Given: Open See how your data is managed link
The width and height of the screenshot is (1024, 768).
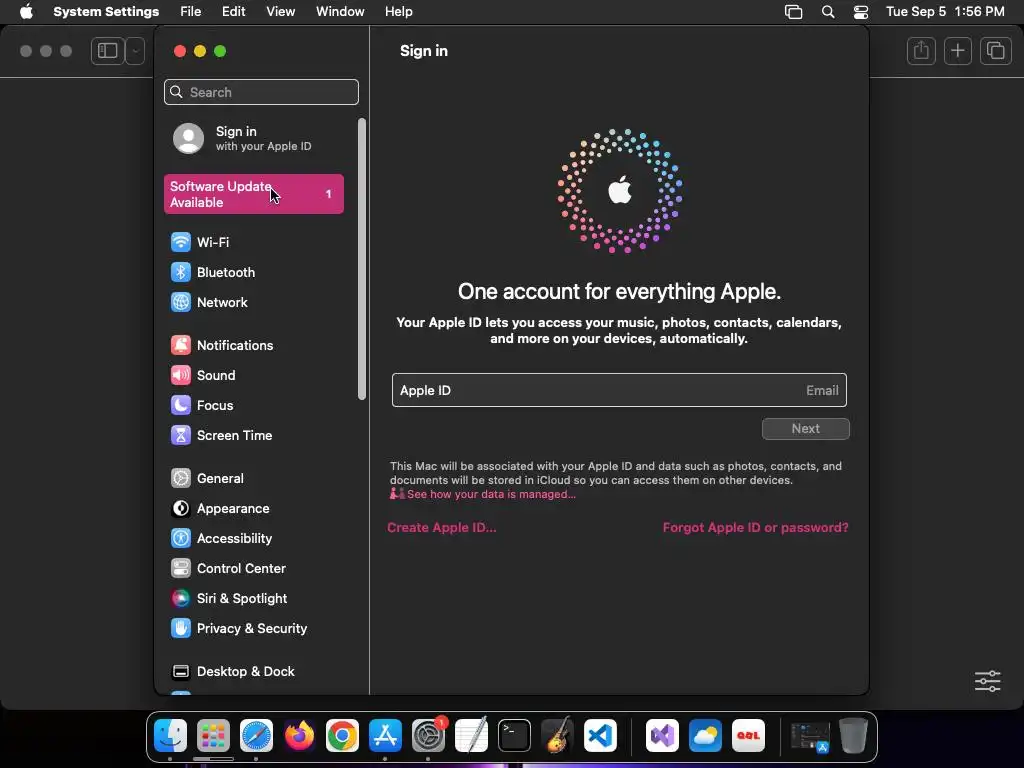Looking at the screenshot, I should pyautogui.click(x=491, y=494).
